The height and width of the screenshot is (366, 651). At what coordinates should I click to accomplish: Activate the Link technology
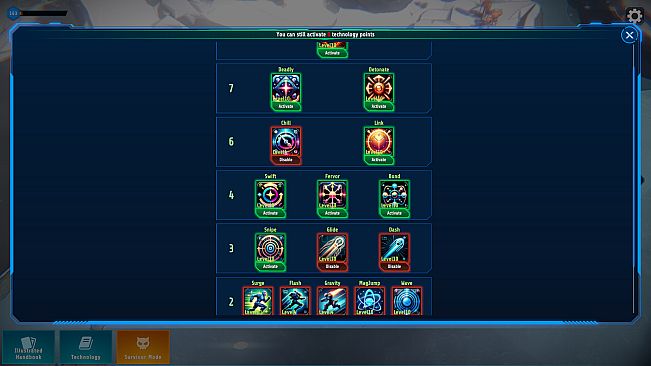379,160
